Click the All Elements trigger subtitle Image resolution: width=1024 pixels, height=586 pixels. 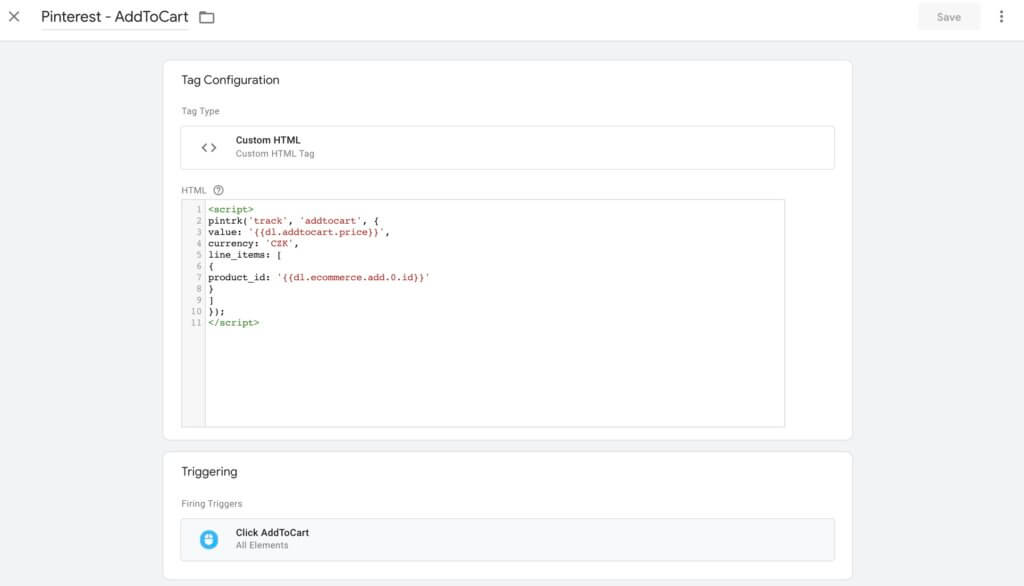point(262,545)
